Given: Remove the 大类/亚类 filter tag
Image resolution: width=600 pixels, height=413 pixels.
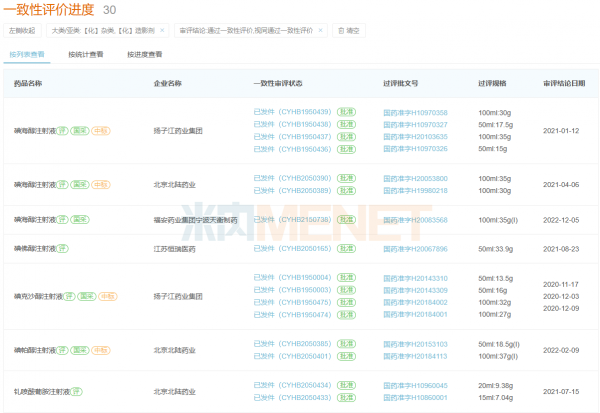Looking at the screenshot, I should pos(167,31).
